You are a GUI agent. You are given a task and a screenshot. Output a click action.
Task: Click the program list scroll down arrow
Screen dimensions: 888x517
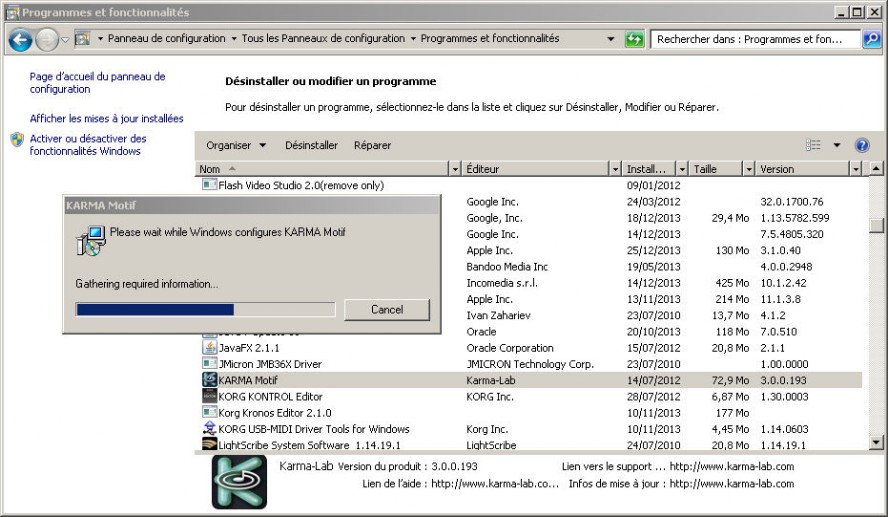(x=877, y=442)
